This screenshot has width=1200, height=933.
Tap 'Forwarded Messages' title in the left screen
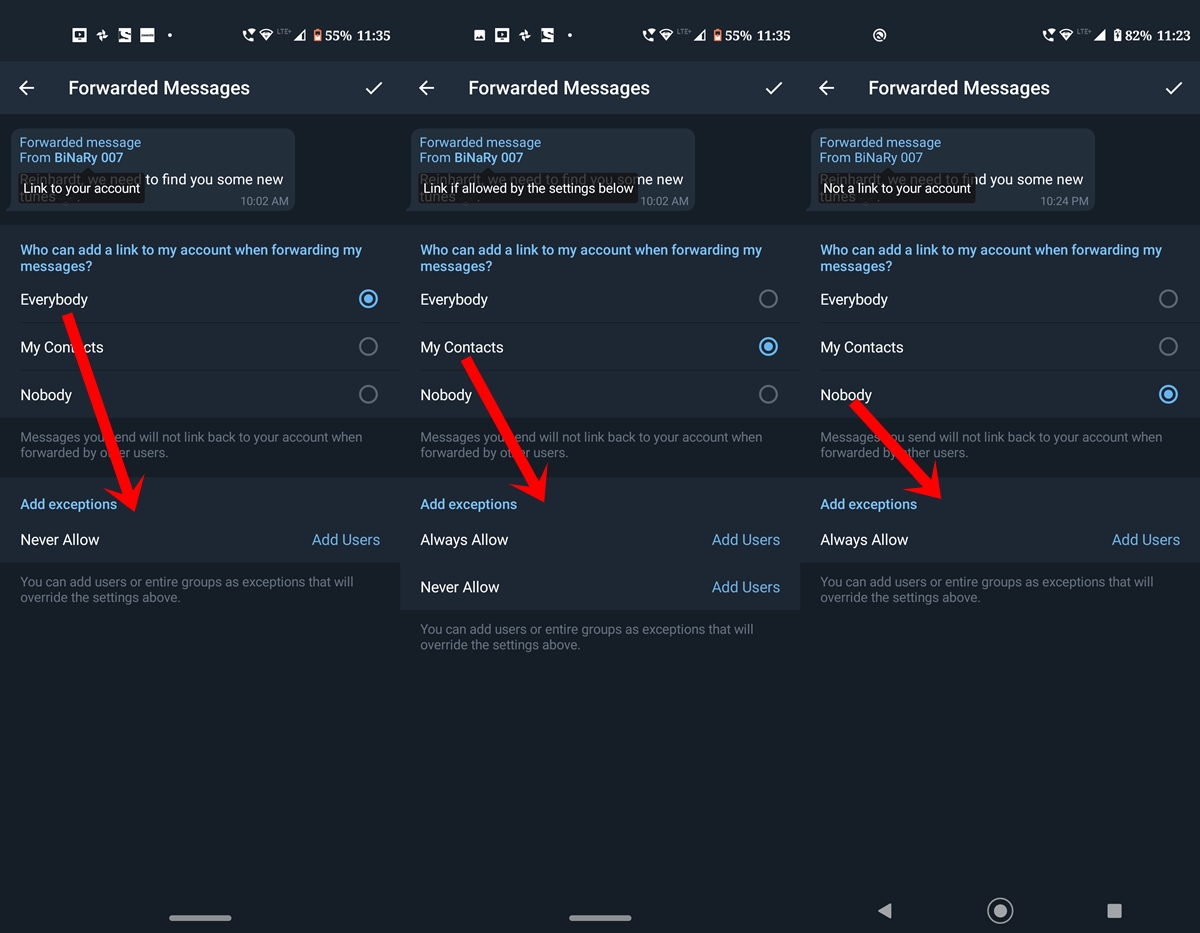pos(159,88)
